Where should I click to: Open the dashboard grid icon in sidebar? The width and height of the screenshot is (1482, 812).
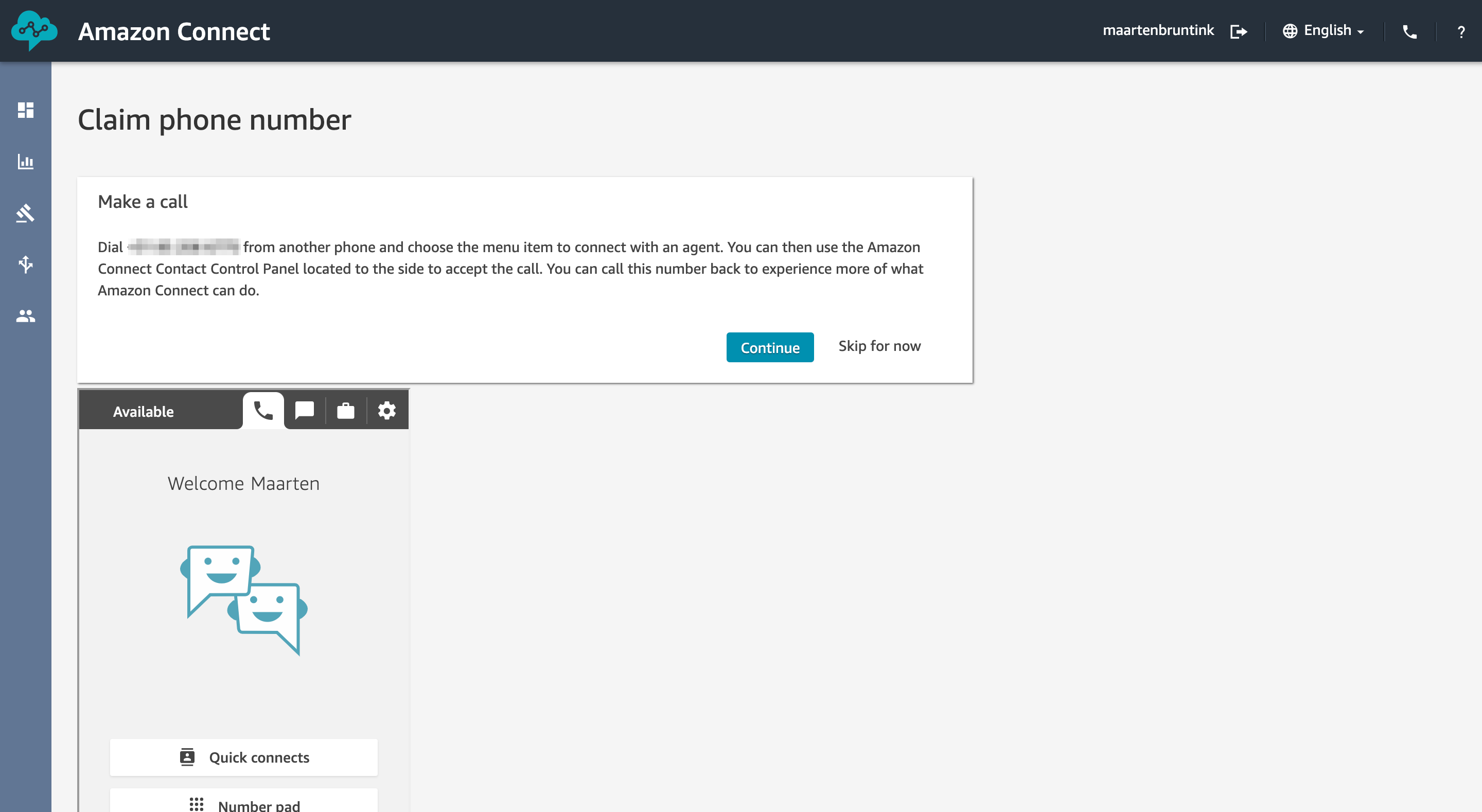(x=25, y=110)
